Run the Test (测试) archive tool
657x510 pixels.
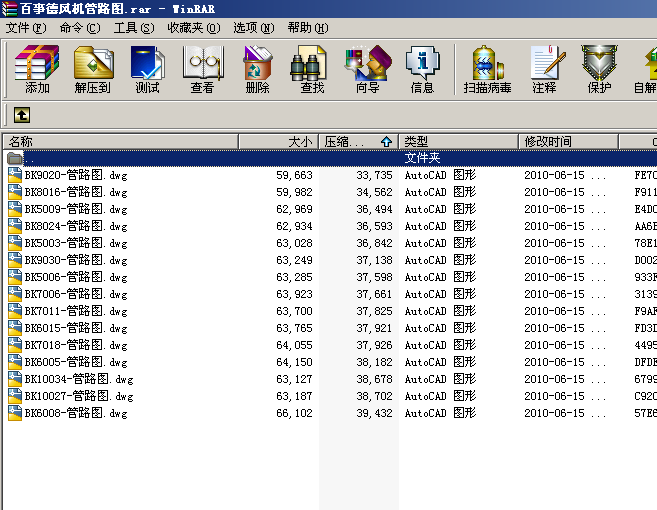coord(147,70)
